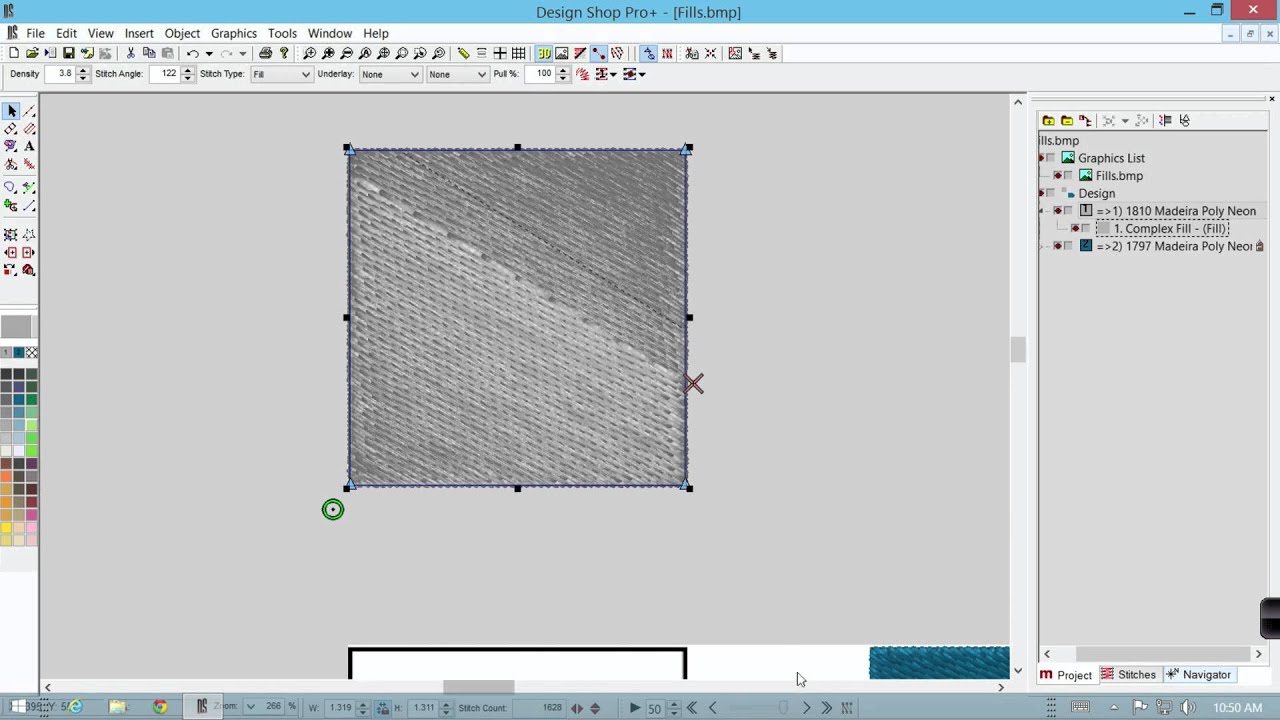Expand the 1797 Madeira Poly Neon branch
Viewport: 1280px width, 720px height.
click(x=1043, y=246)
